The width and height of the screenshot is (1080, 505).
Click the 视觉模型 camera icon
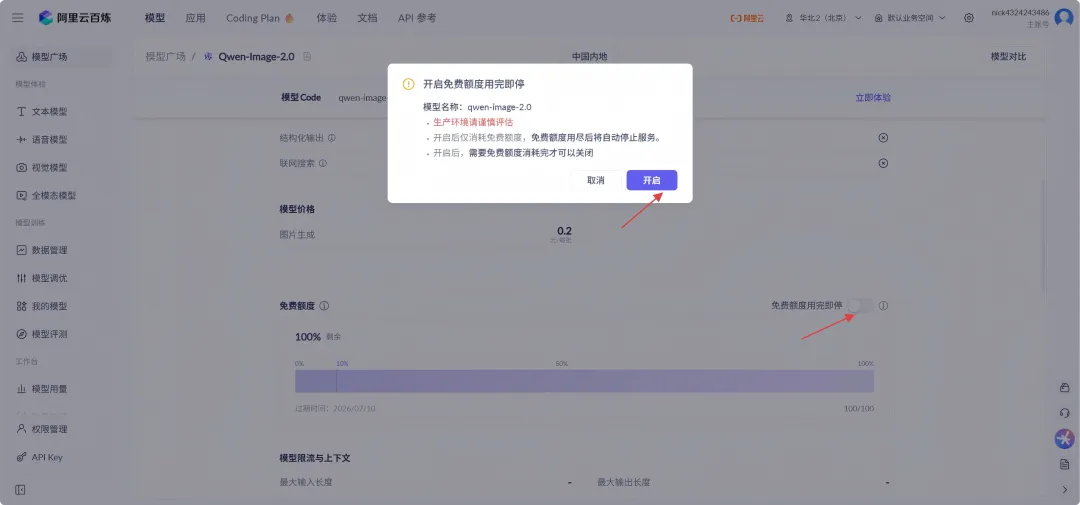pyautogui.click(x=21, y=167)
